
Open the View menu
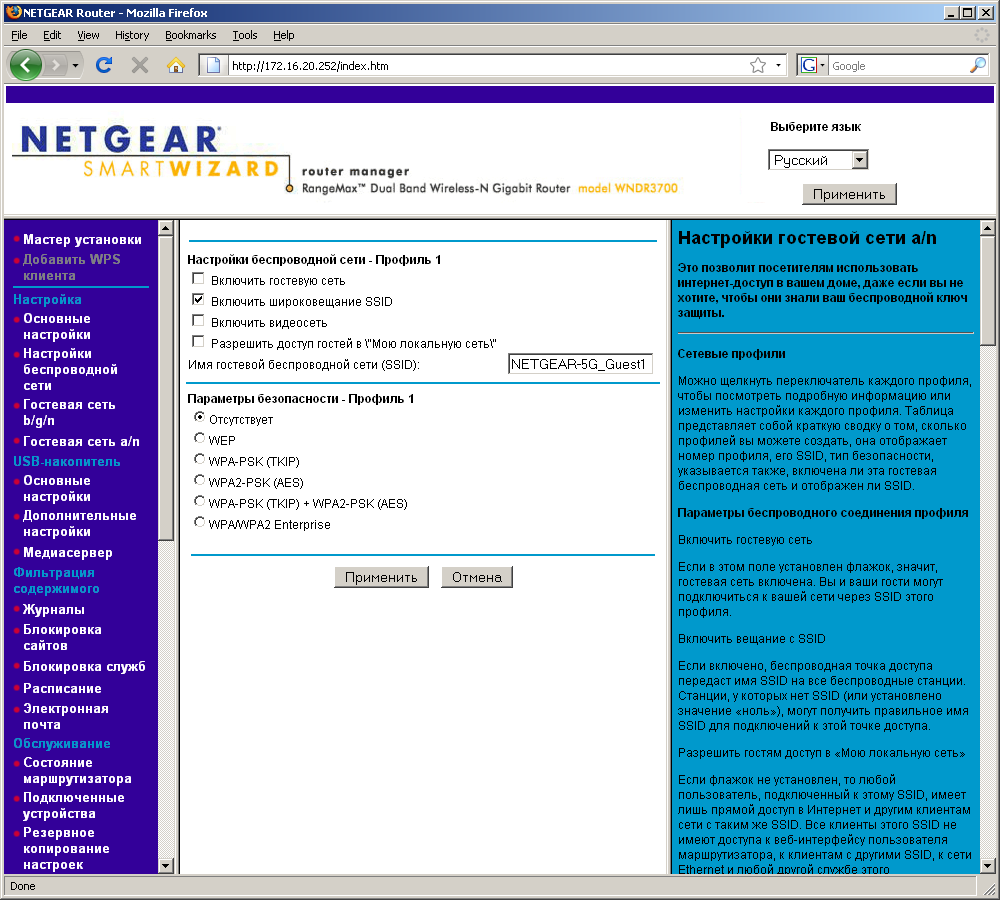click(88, 35)
